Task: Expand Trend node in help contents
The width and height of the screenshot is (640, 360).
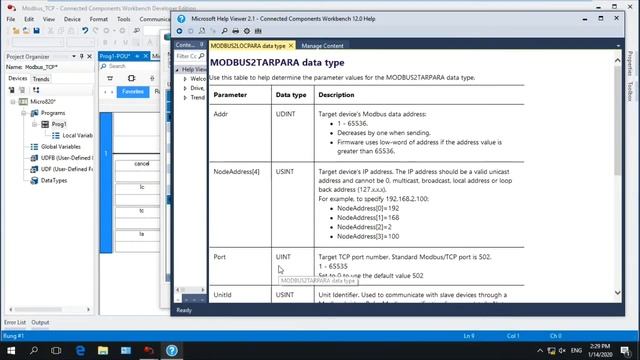Action: pos(185,98)
